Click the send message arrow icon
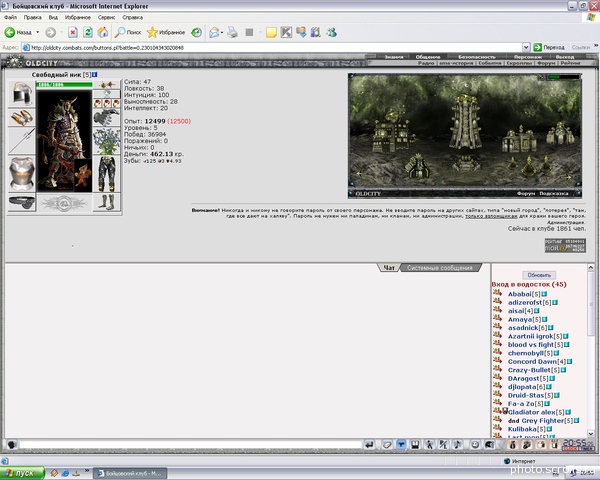This screenshot has width=600, height=480. tap(369, 444)
